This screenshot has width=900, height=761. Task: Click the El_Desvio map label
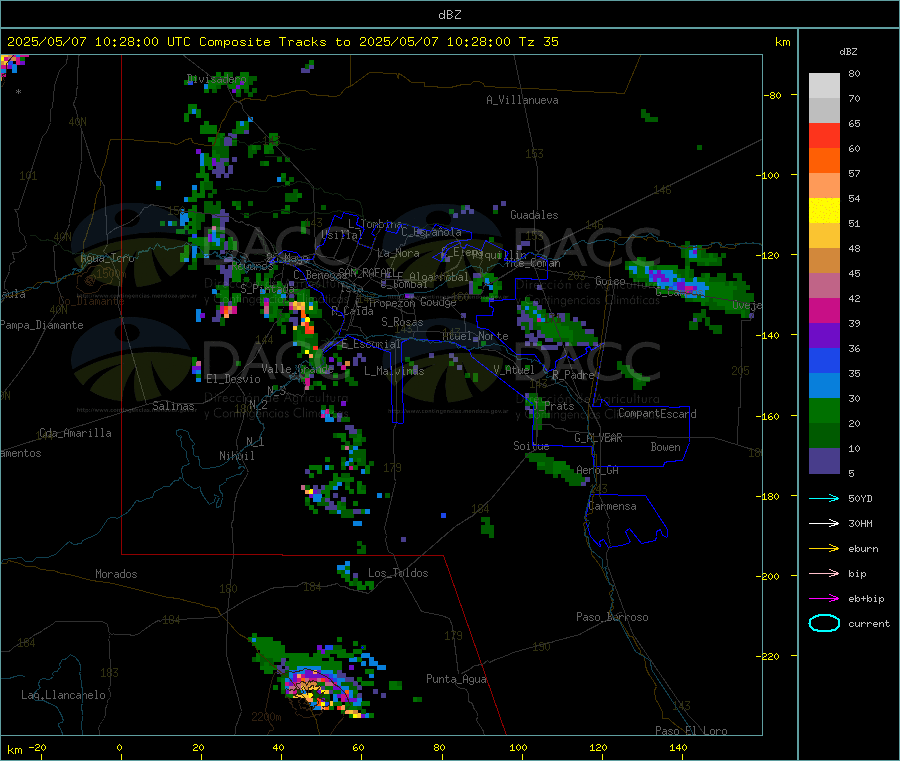click(233, 379)
